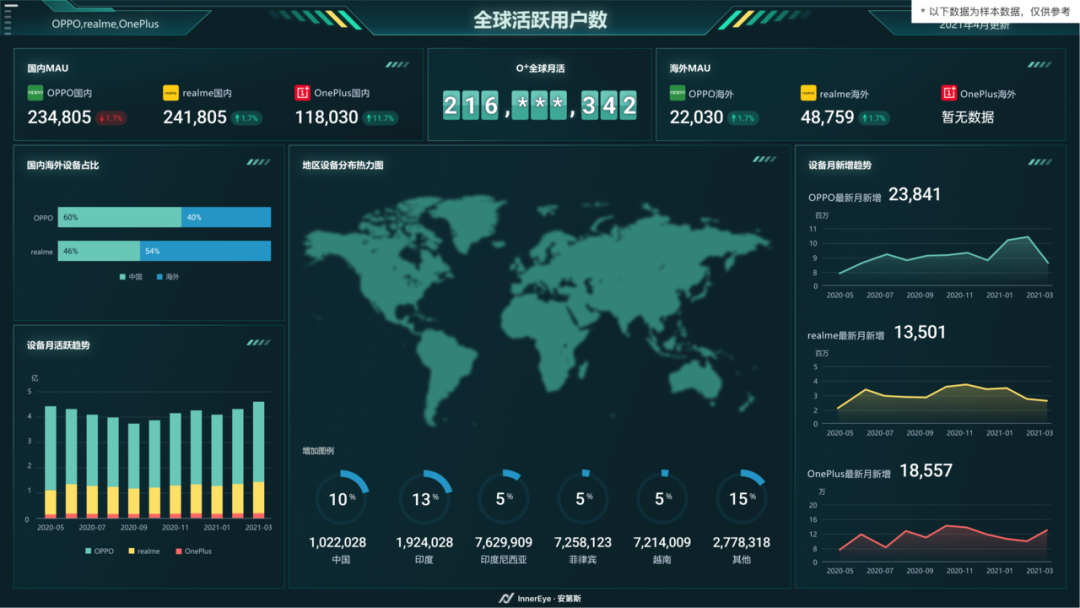The width and height of the screenshot is (1080, 608).
Task: Click the green 11.7% badge beside 118,030
Action: pos(381,118)
